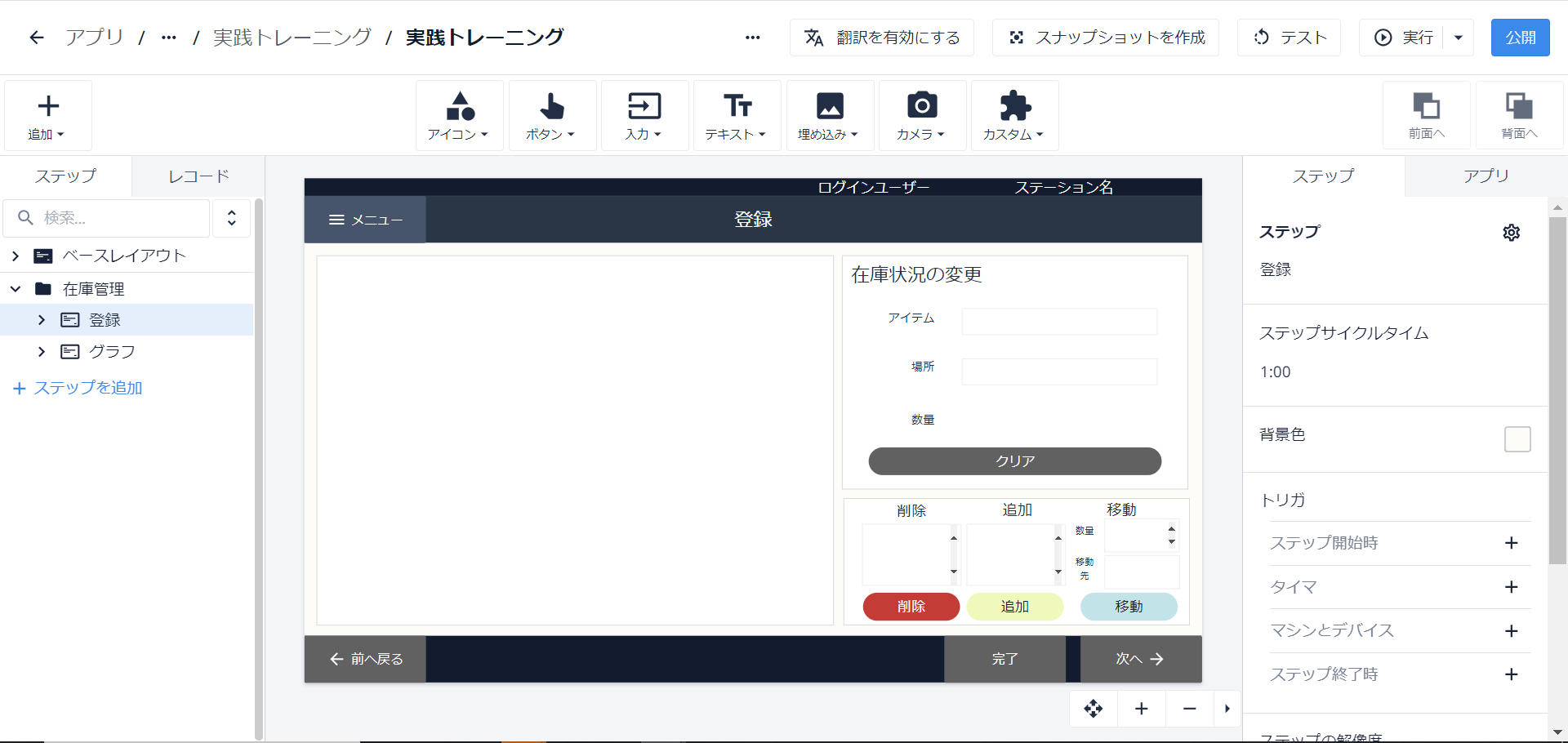Click the yellow 追加 button on canvas

pyautogui.click(x=1015, y=607)
